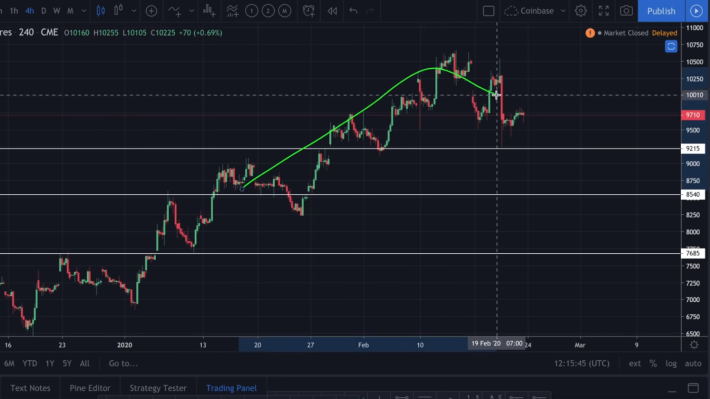
Task: Select the 4h timeframe
Action: coord(29,11)
